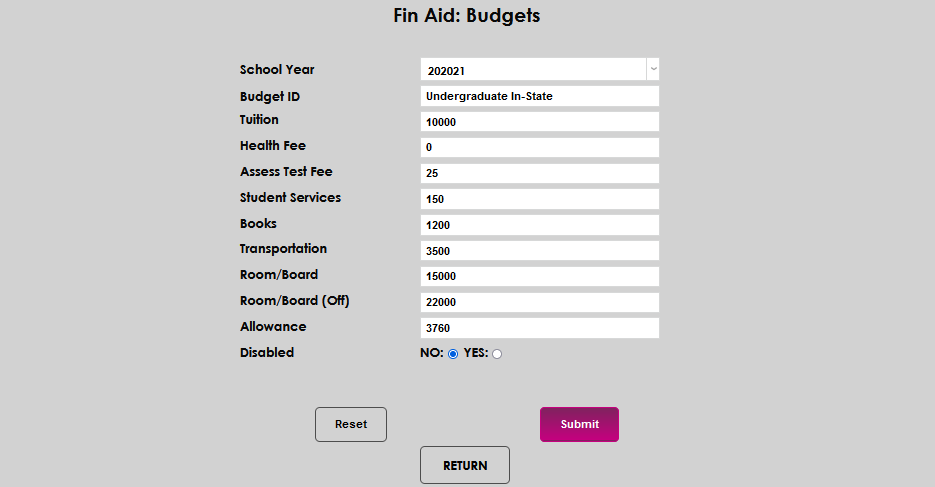Click the Allowance input field
Viewport: 935px width, 487px height.
539,329
